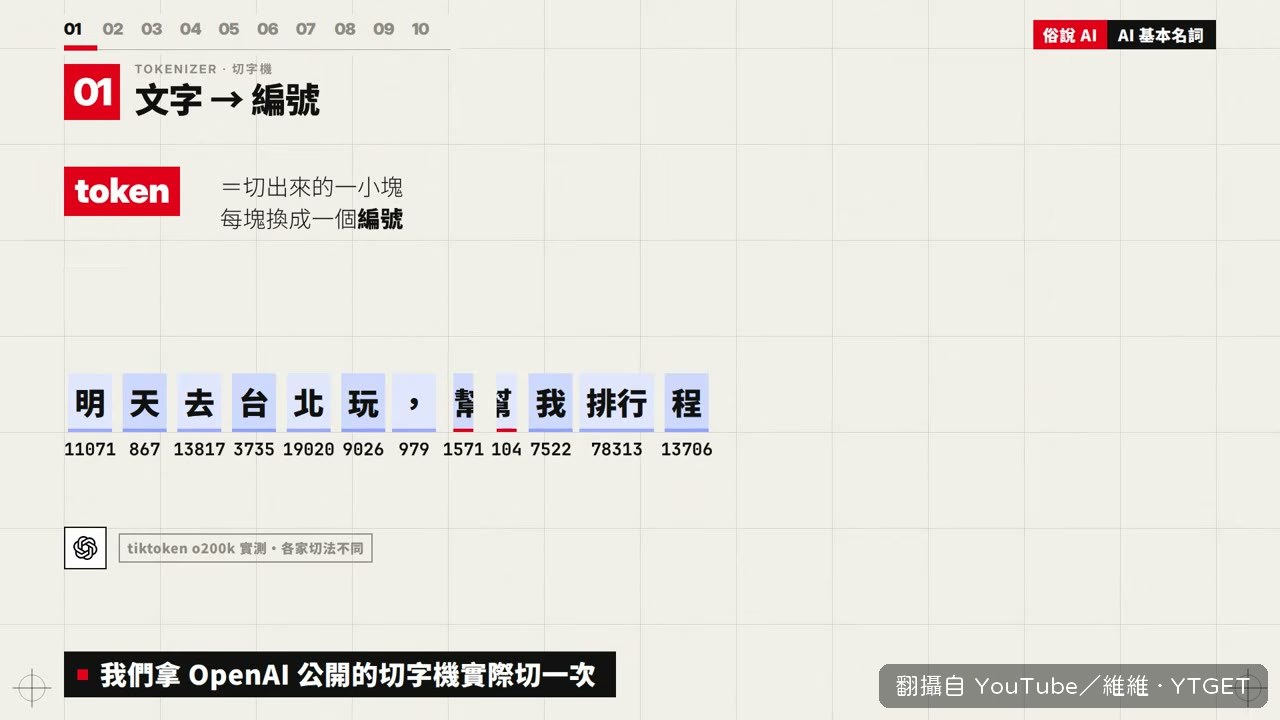The height and width of the screenshot is (720, 1280).
Task: Click the token ID 11071
Action: coord(90,450)
